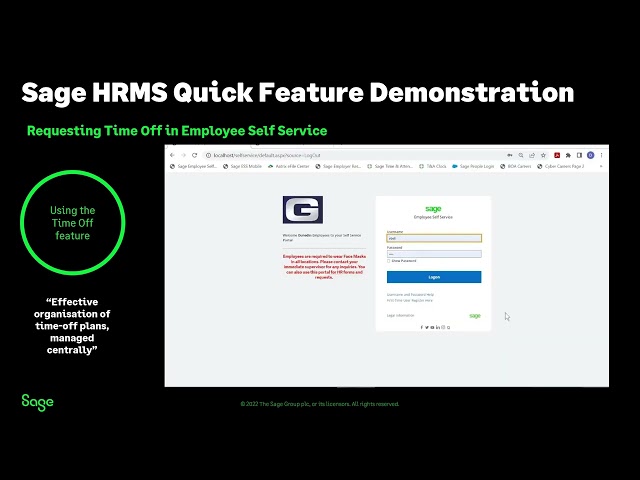Open the saved password key icon

pos(510,156)
